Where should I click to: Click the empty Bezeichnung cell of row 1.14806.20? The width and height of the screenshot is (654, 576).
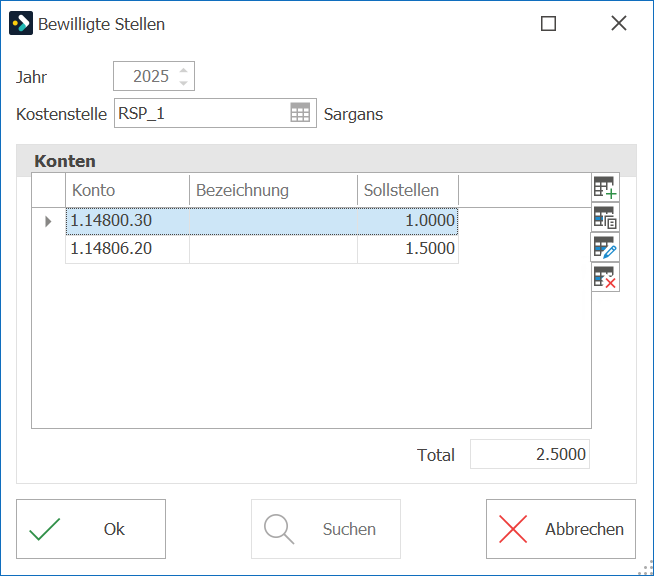point(273,249)
